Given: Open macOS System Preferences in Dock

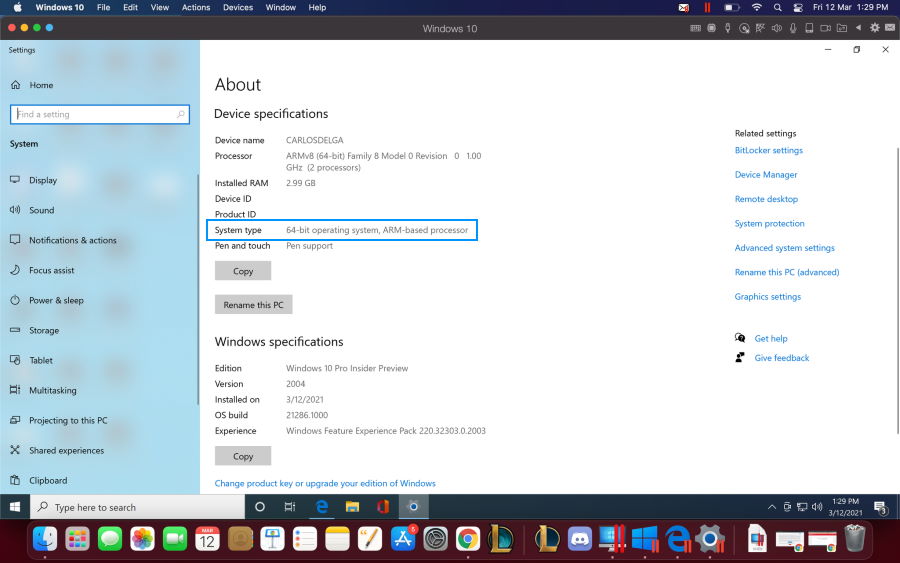Looking at the screenshot, I should (x=436, y=539).
